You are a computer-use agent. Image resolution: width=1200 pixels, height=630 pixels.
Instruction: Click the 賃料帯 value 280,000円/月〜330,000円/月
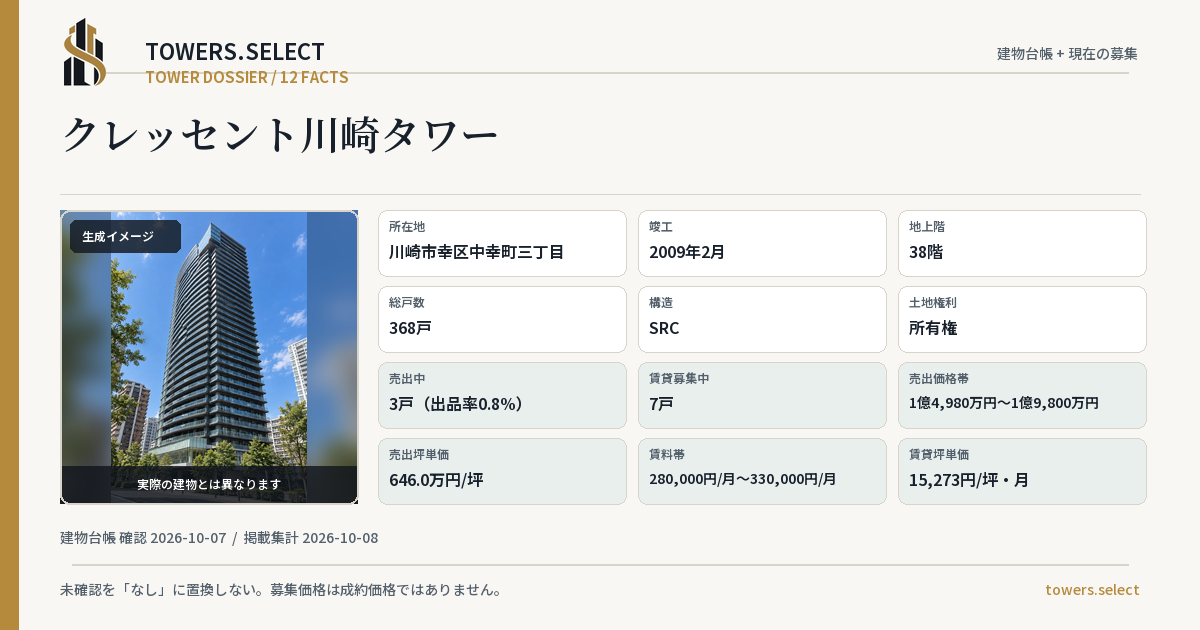point(743,479)
